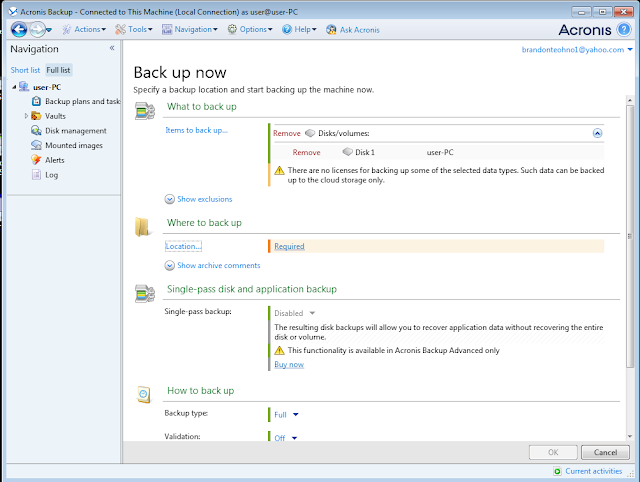Image resolution: width=640 pixels, height=482 pixels.
Task: Open the Backup type Full dropdown
Action: coord(287,415)
